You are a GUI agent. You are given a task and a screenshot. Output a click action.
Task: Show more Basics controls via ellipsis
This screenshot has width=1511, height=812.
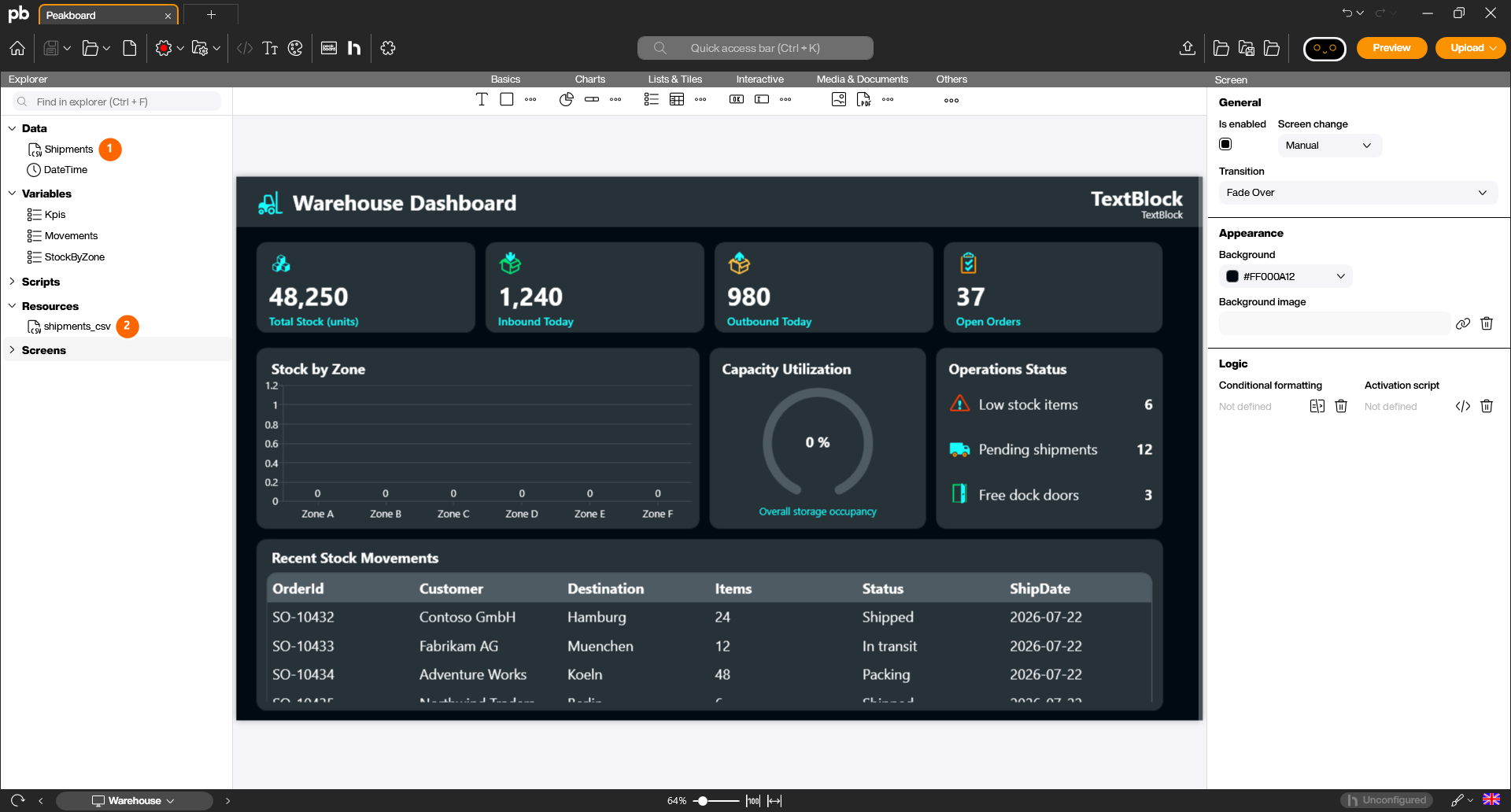pos(530,99)
